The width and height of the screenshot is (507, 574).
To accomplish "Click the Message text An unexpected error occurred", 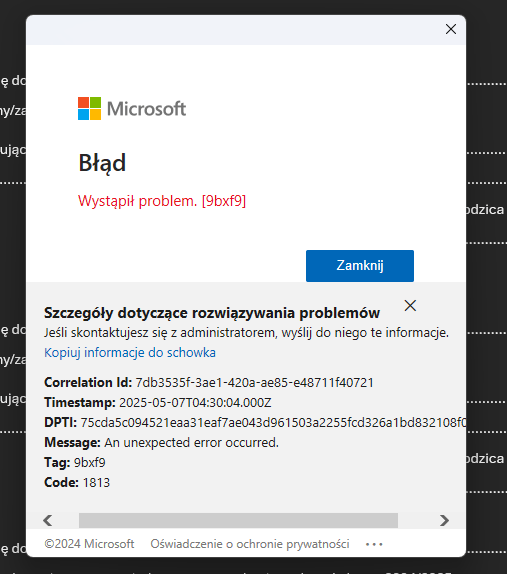I will click(x=191, y=443).
